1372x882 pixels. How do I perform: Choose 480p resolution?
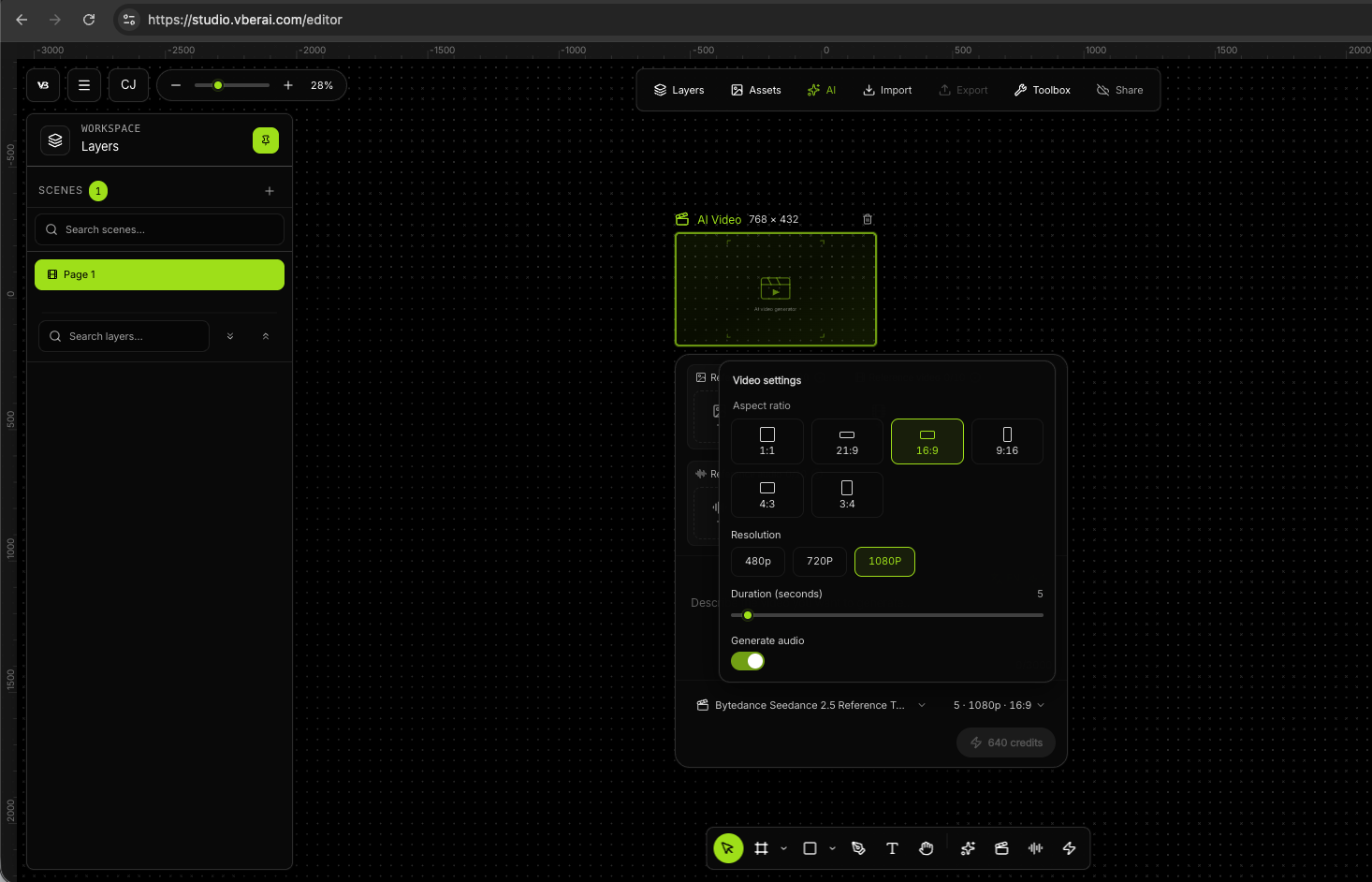[x=758, y=562]
